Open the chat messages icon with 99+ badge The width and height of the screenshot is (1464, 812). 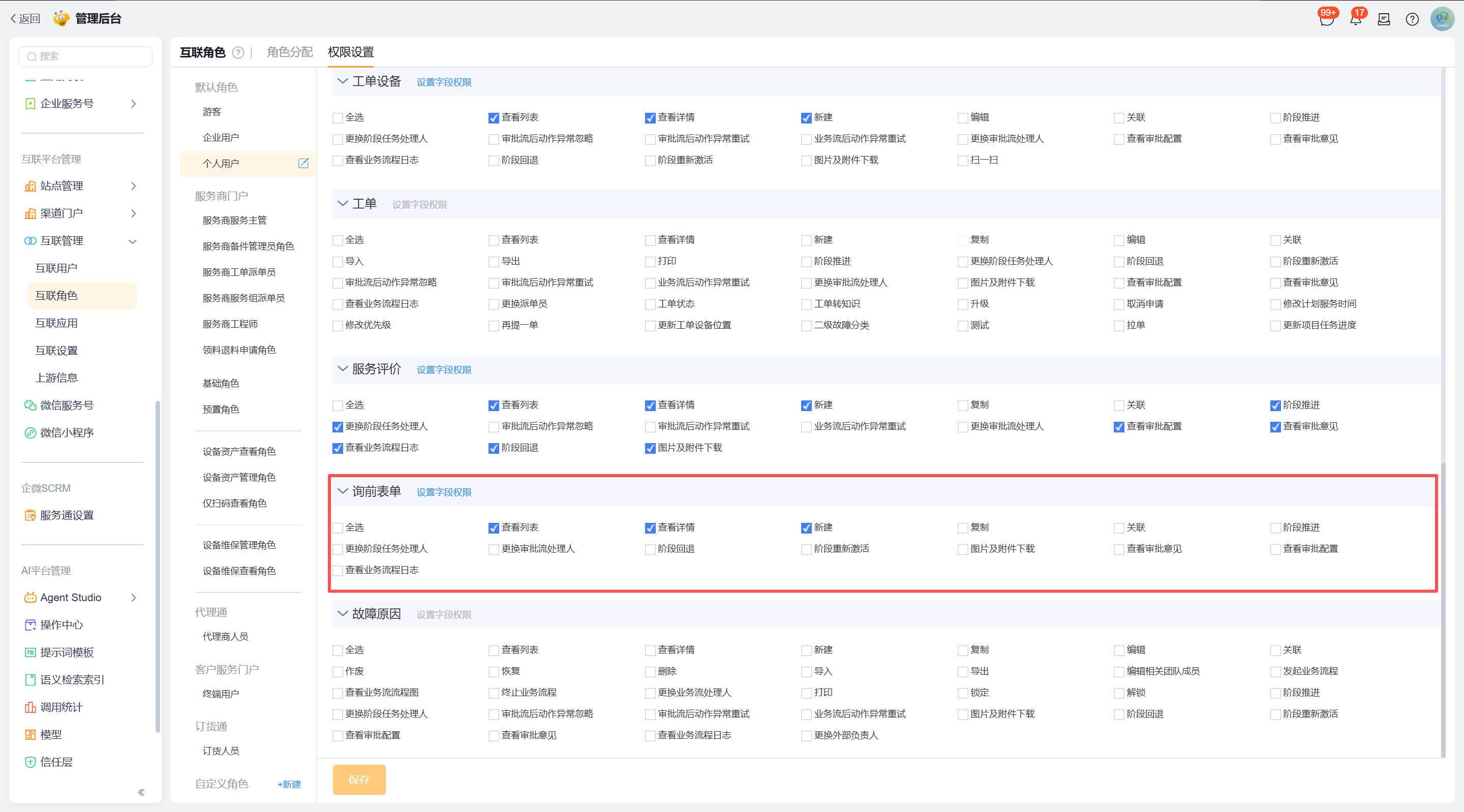[1326, 19]
